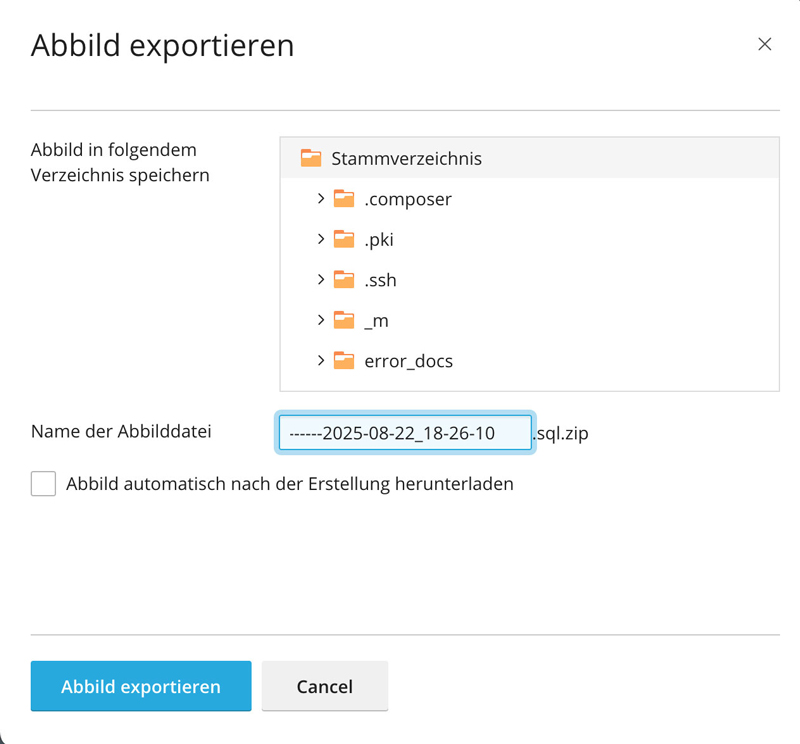Select the Stammverzeichnis root directory label
Screen dimensions: 800x744
(406, 158)
